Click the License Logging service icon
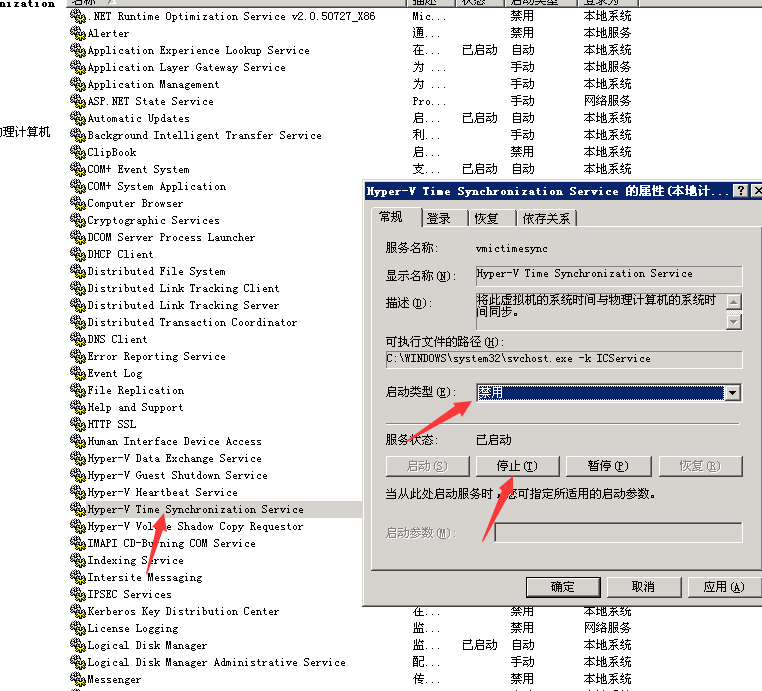762x691 pixels. point(78,628)
